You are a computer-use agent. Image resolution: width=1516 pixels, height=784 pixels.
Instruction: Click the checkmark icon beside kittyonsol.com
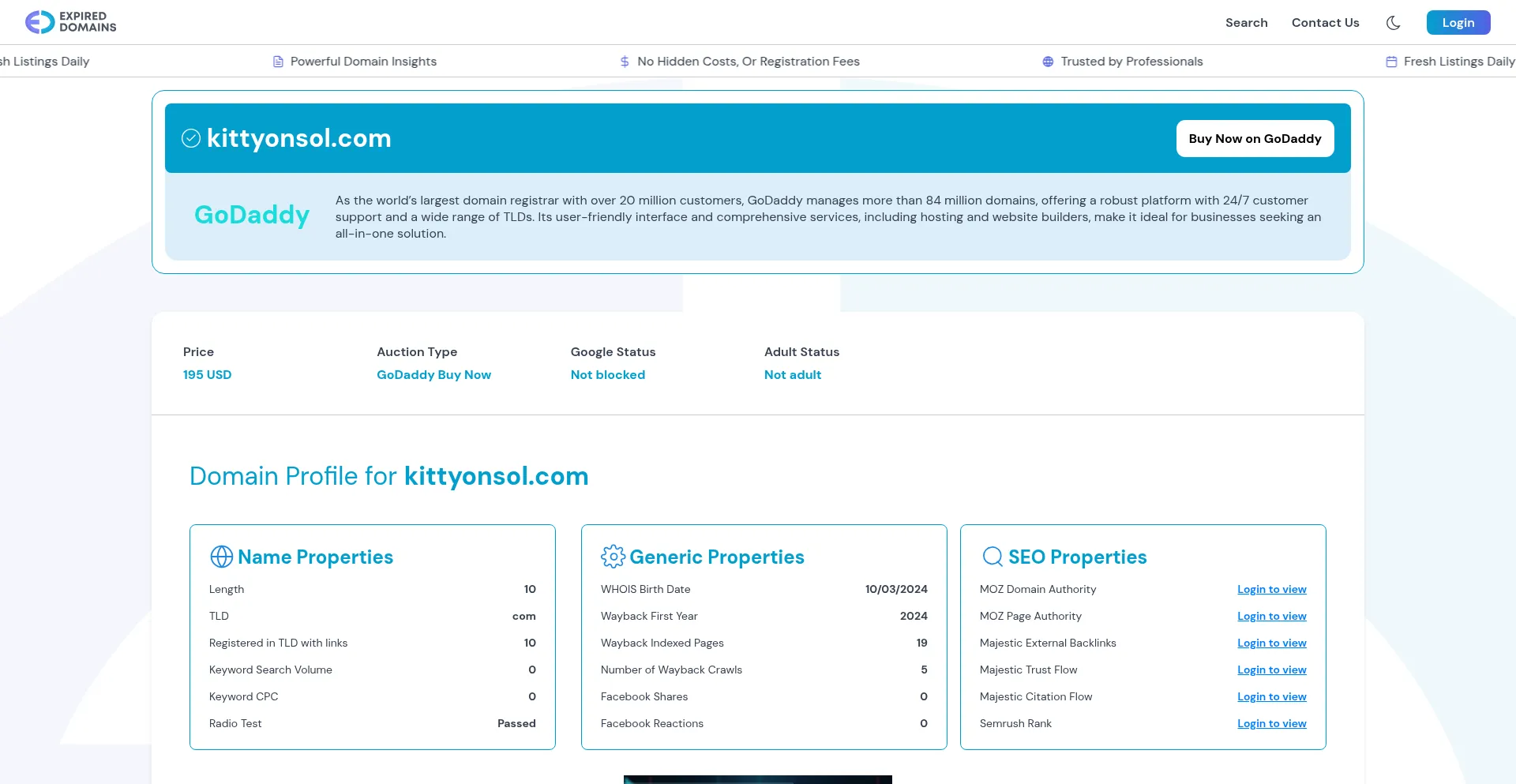click(x=190, y=138)
